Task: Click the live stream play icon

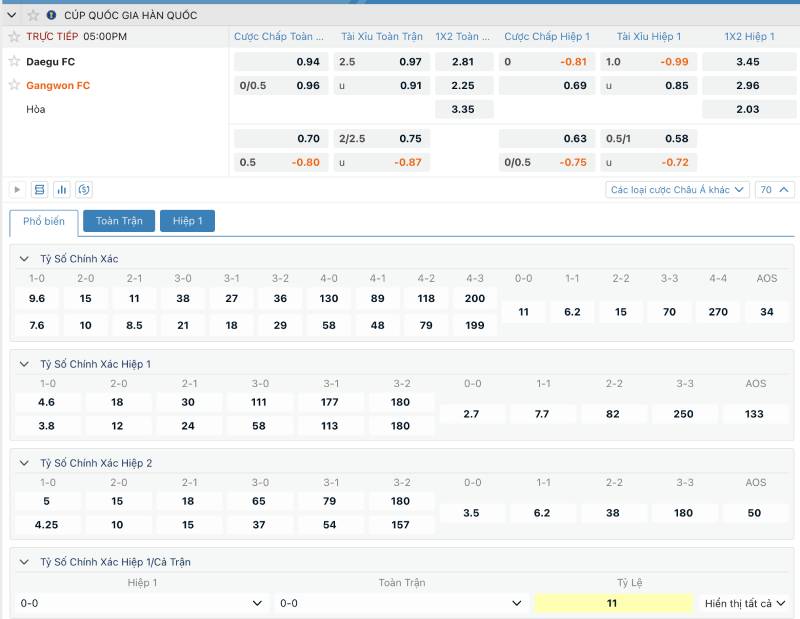Action: click(x=17, y=189)
